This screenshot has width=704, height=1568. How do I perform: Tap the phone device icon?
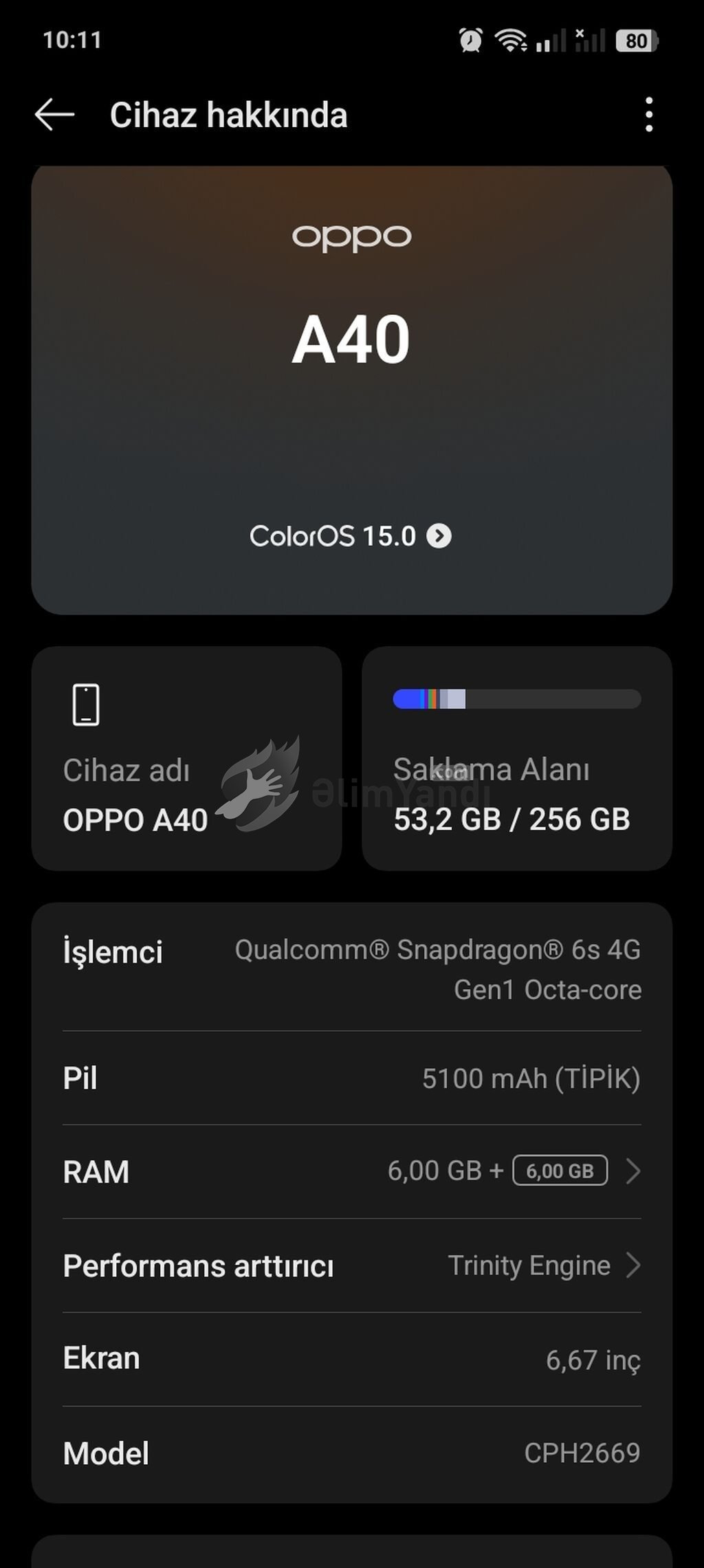pyautogui.click(x=86, y=705)
